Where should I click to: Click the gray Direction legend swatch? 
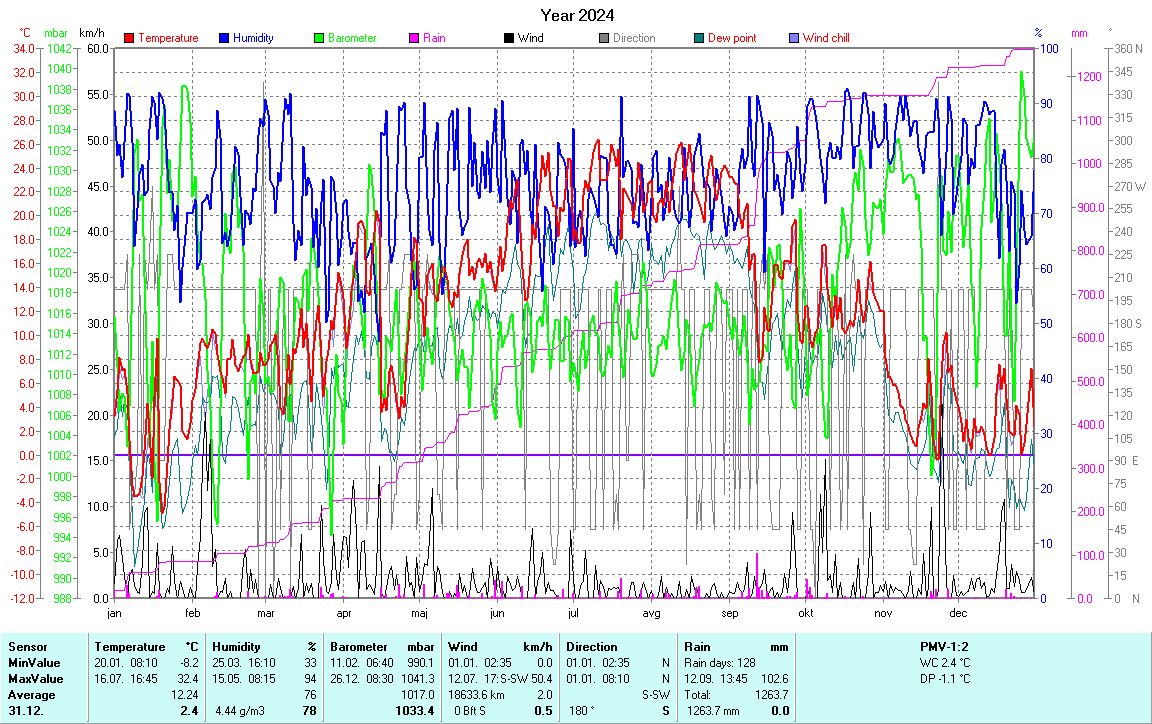[604, 38]
